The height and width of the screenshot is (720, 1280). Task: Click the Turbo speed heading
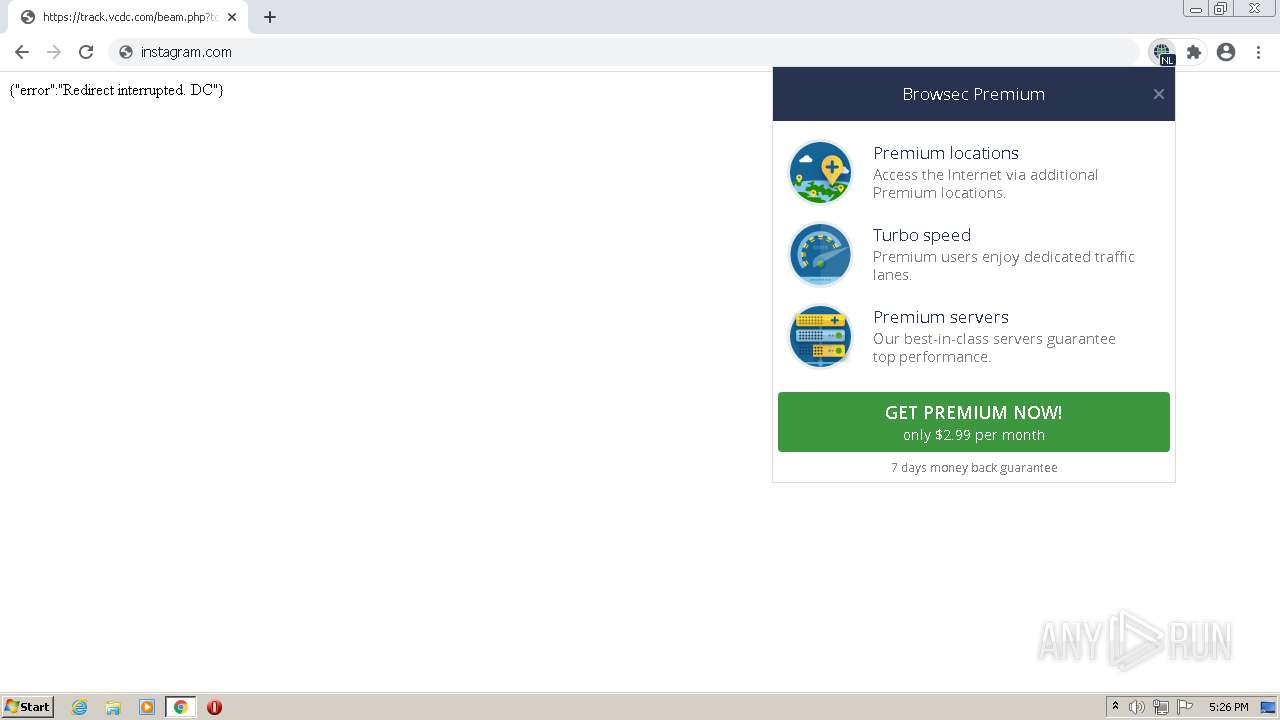click(x=922, y=235)
